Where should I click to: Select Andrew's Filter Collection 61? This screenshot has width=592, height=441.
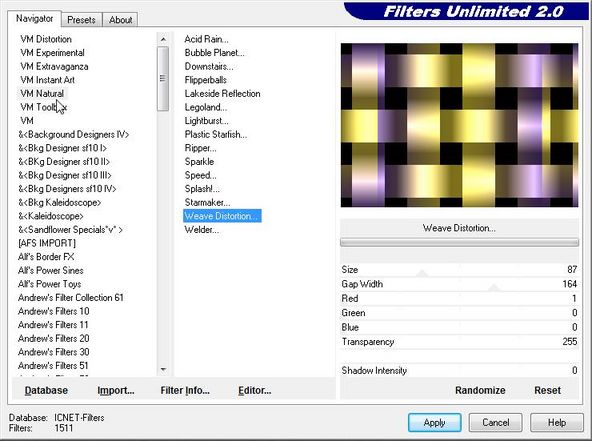(71, 298)
